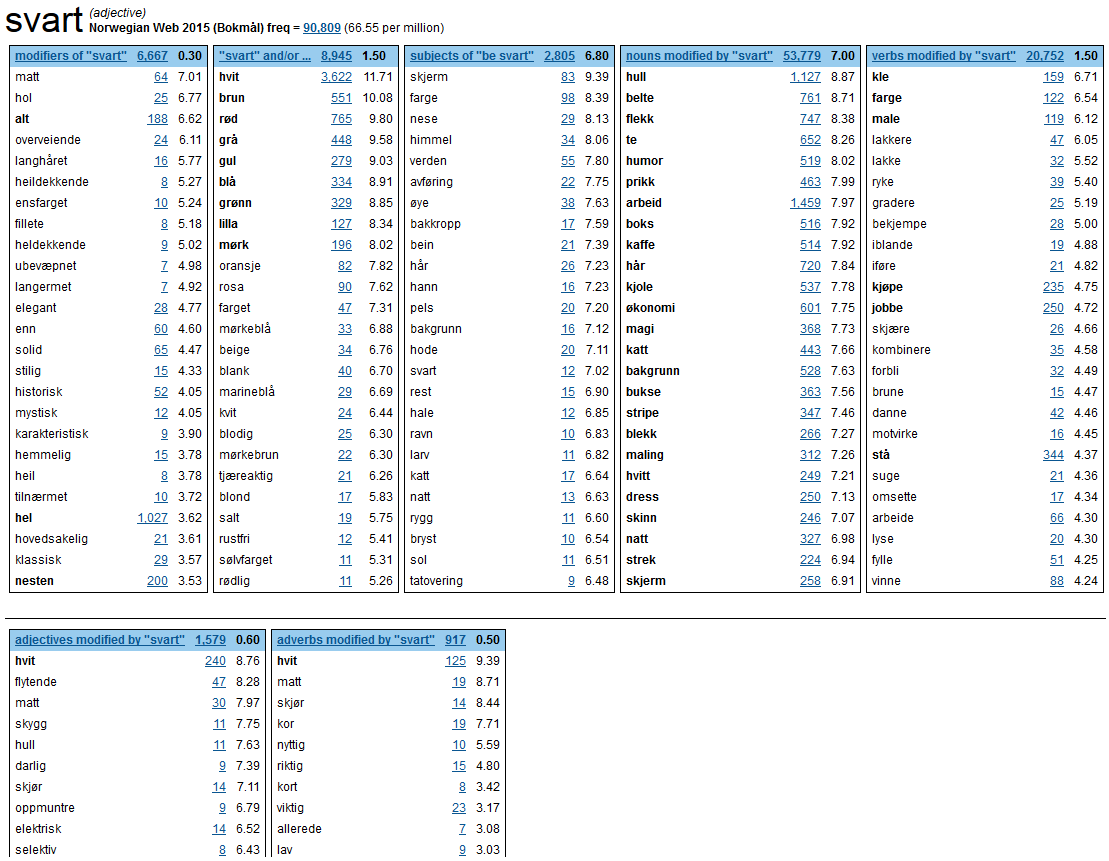Open the 6,667 count in modifiers header
Viewport: 1109px width, 861px height.
152,56
